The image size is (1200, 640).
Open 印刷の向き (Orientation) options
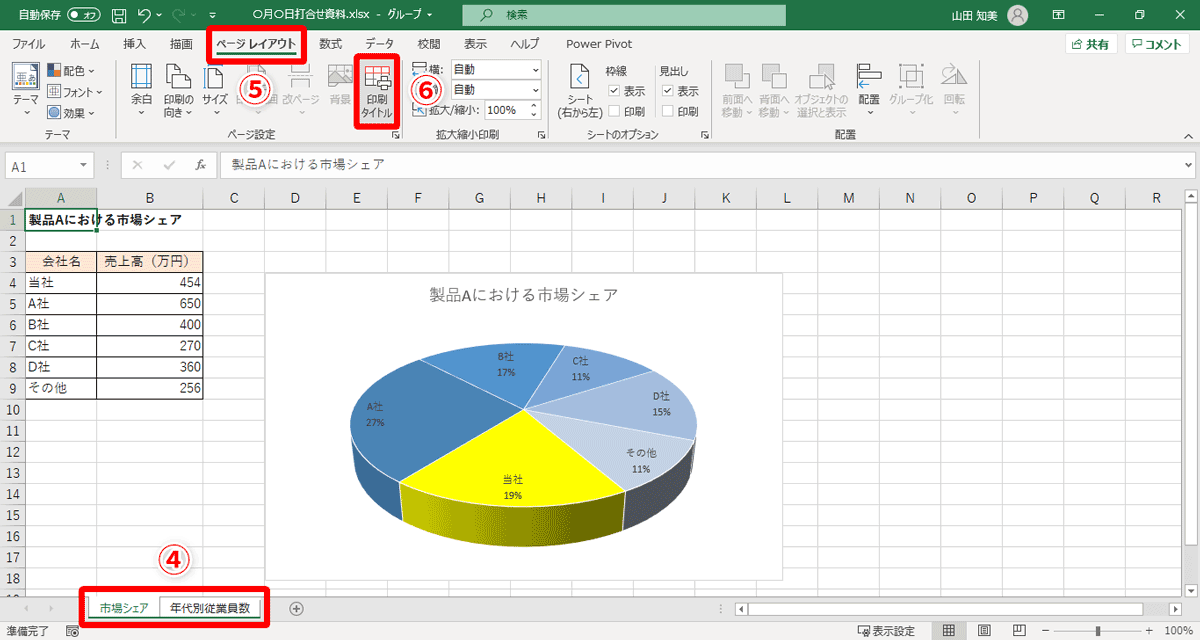click(178, 85)
